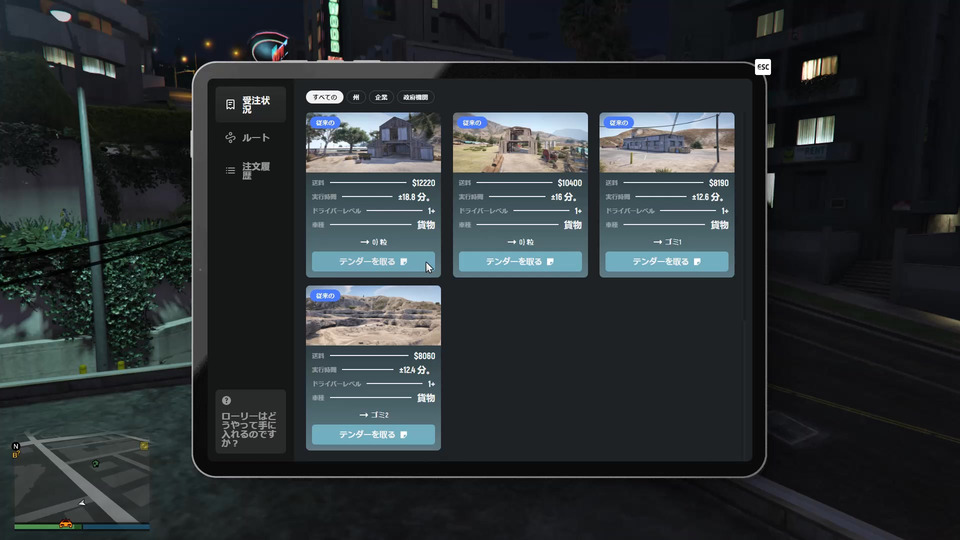Click the game minimap
960x540 pixels.
(x=81, y=480)
